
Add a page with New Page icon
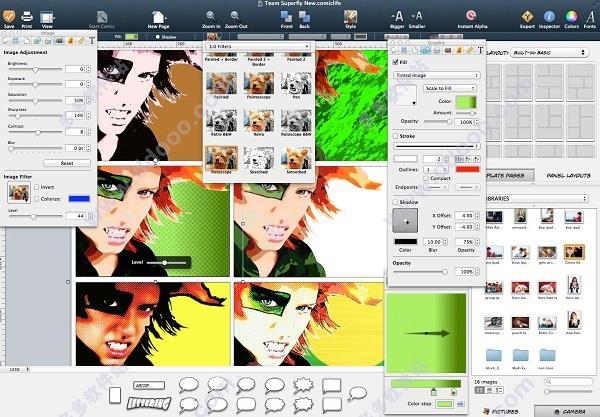[158, 18]
